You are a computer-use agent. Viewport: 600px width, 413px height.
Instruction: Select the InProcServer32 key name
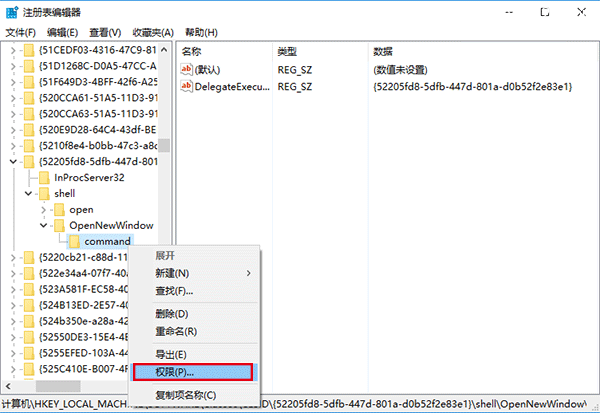point(89,178)
